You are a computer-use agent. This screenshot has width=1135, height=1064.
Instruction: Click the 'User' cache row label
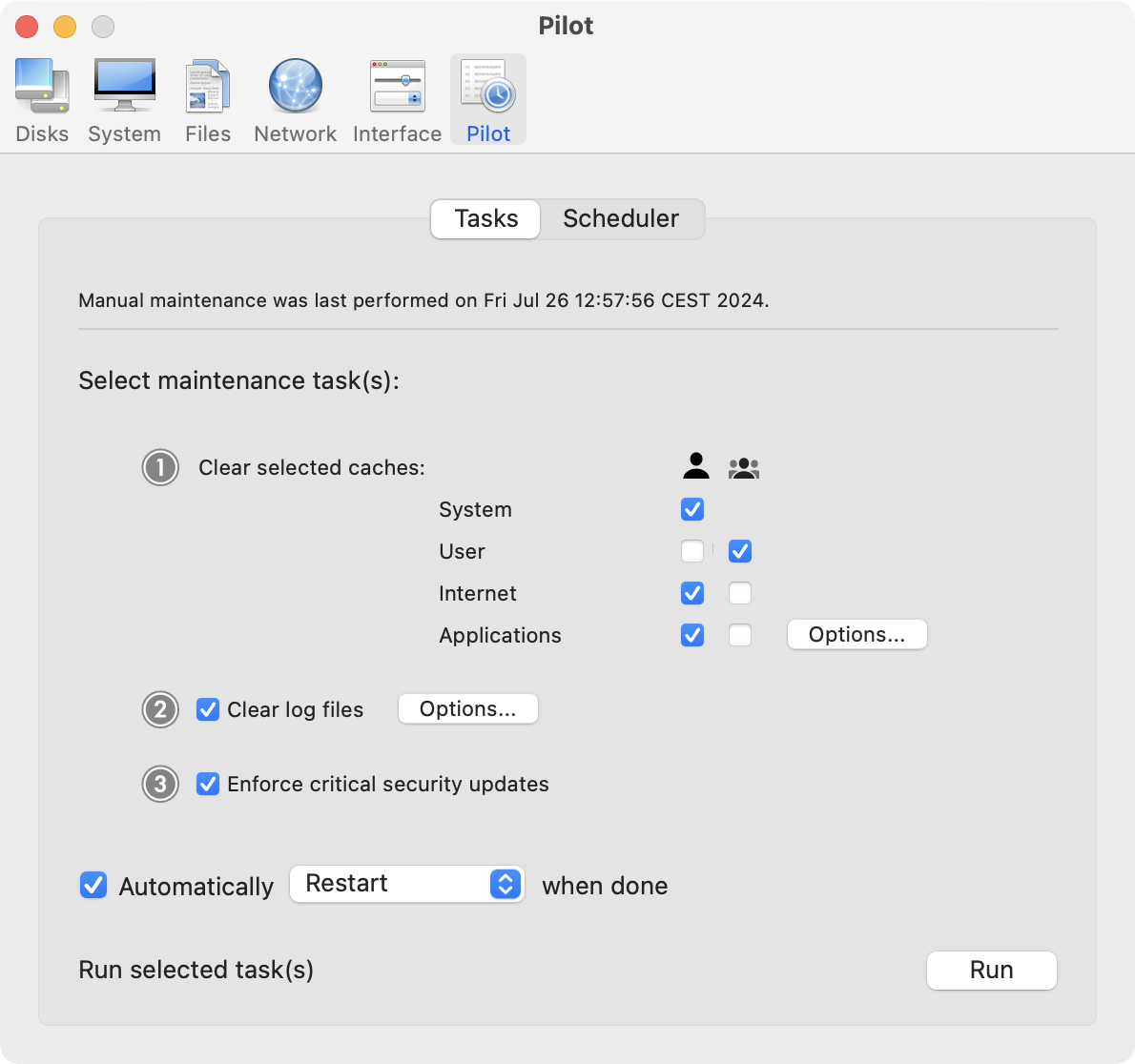[462, 551]
